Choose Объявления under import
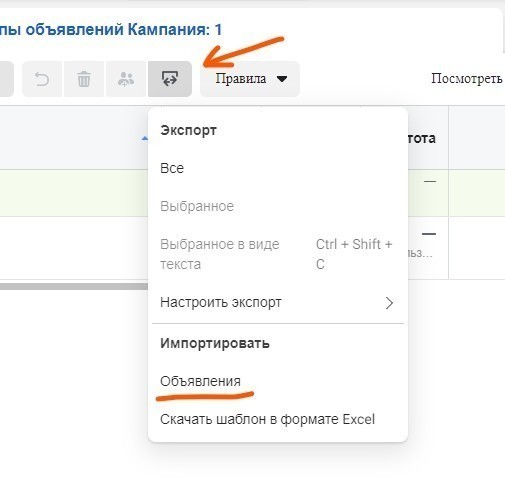505x497 pixels. point(277,381)
